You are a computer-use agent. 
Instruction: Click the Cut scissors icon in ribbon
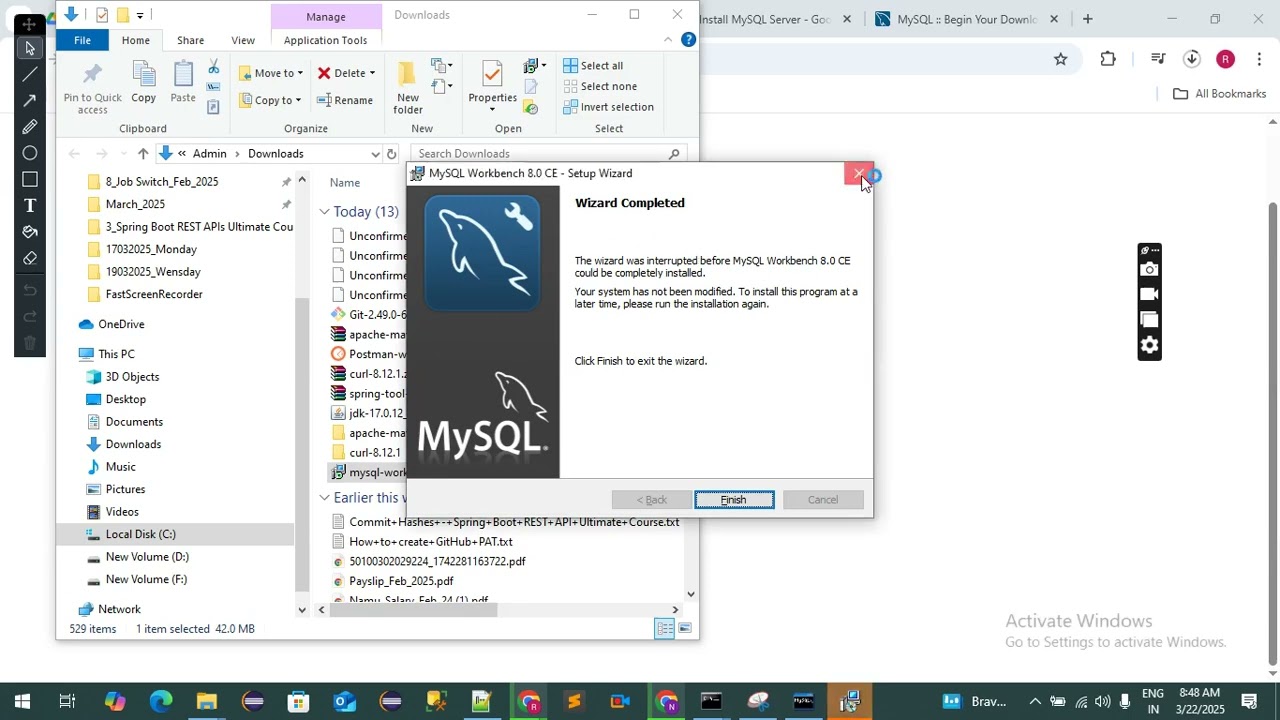[x=213, y=67]
